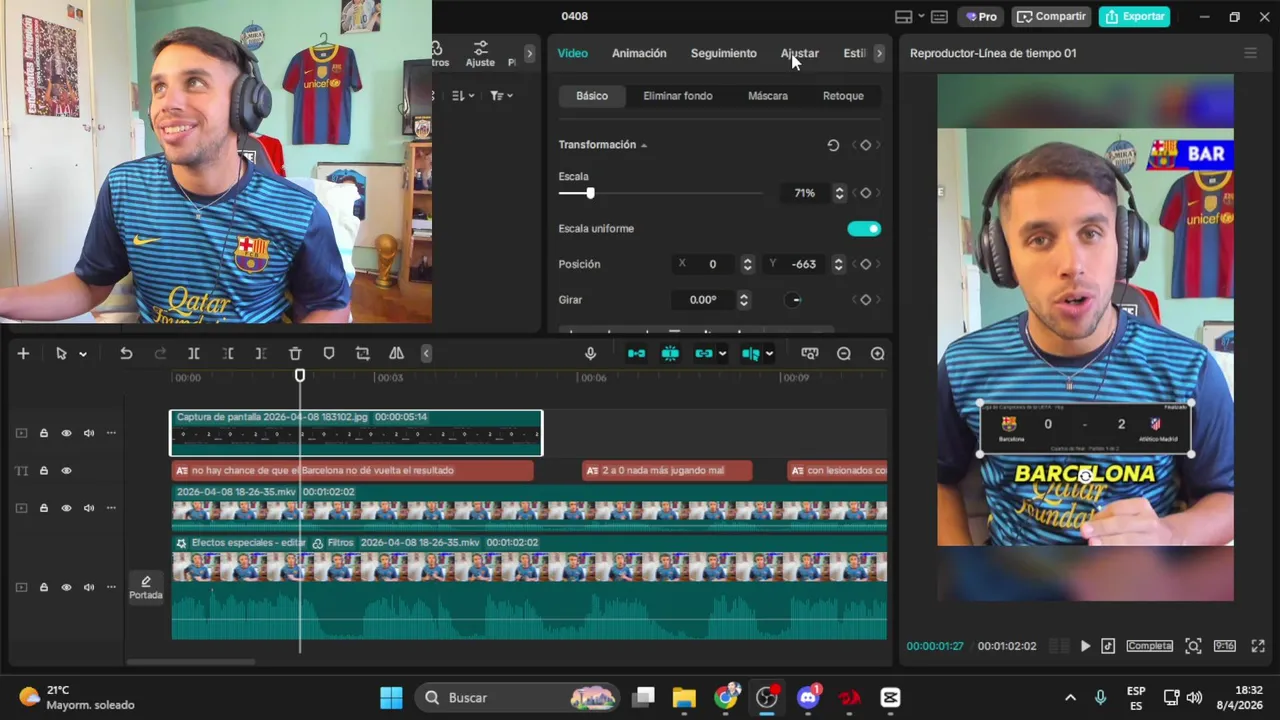Click the 9:16 aspect ratio button
This screenshot has height=720, width=1280.
click(x=1225, y=646)
